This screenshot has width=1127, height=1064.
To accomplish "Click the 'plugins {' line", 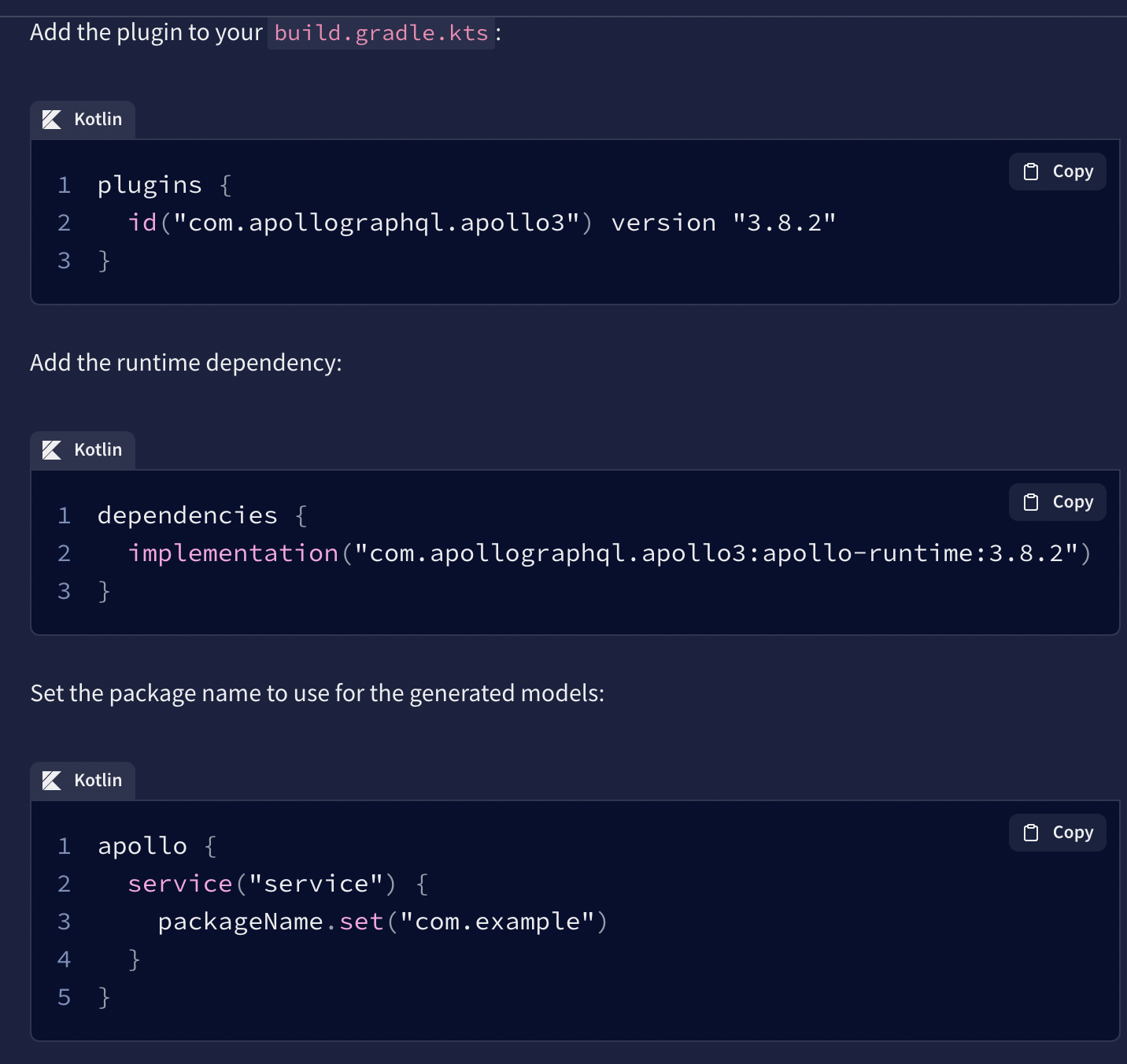I will [164, 185].
